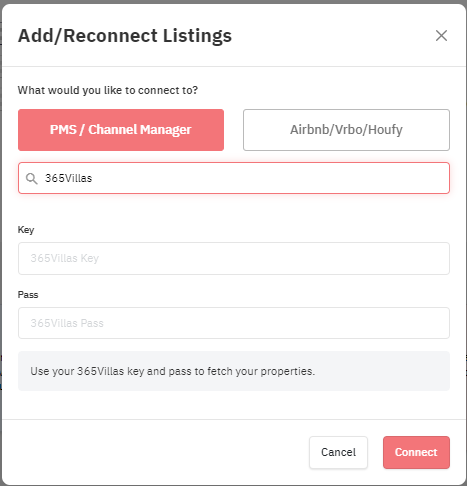Viewport: 467px width, 486px height.
Task: Click the '365Villas Pass' placeholder text
Action: 67,323
